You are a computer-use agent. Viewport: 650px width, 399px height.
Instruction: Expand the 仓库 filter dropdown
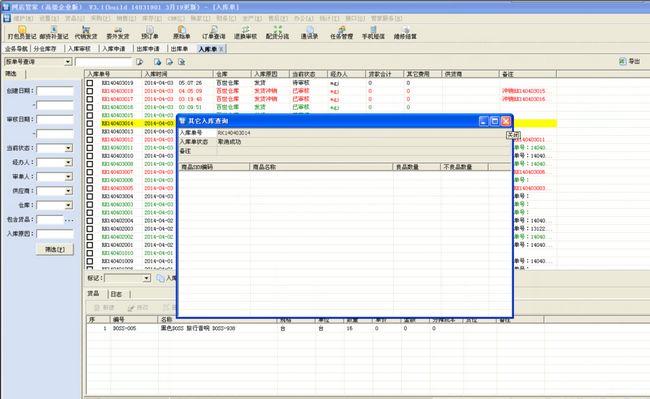click(x=68, y=205)
